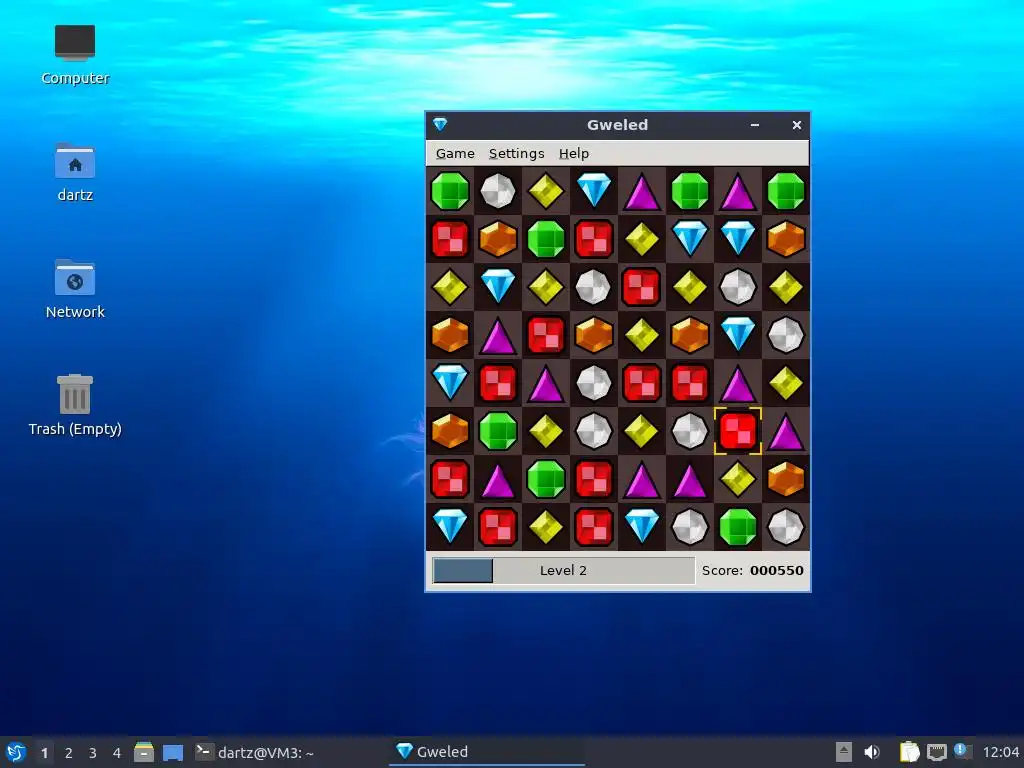Pick the only yellow gem in the fifth row

click(786, 383)
